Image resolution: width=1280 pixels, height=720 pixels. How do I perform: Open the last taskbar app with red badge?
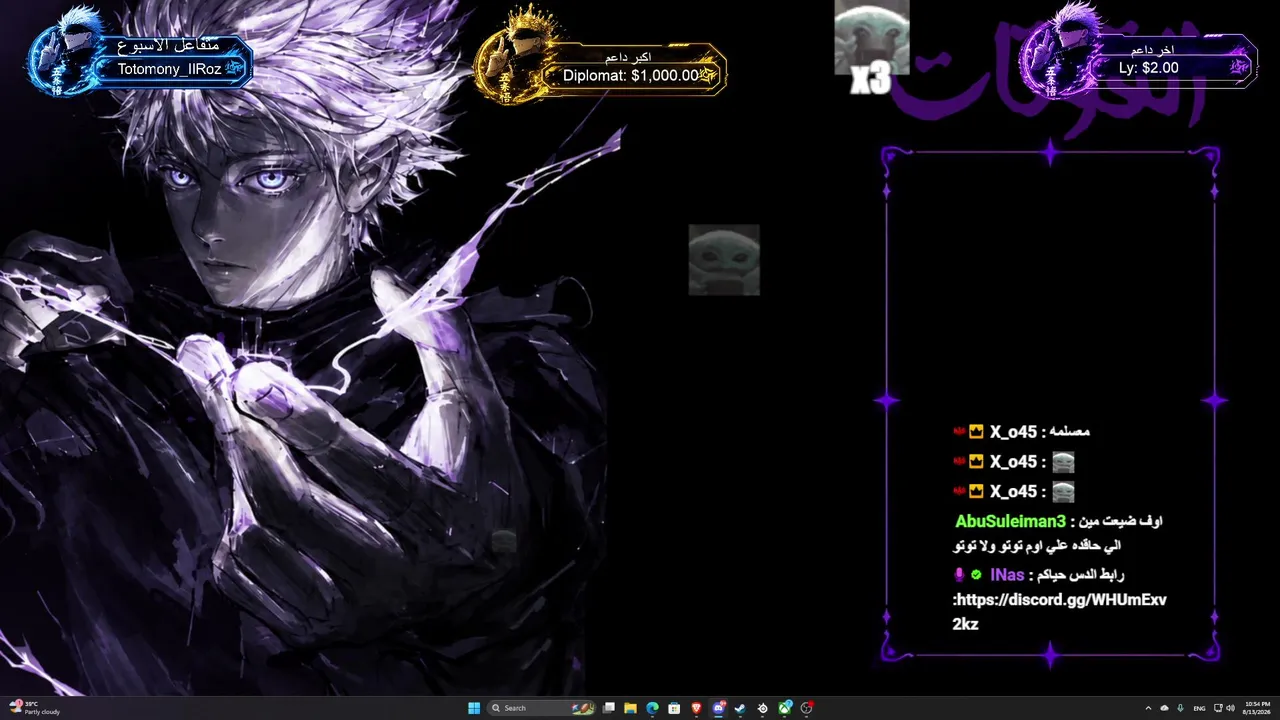[x=807, y=708]
